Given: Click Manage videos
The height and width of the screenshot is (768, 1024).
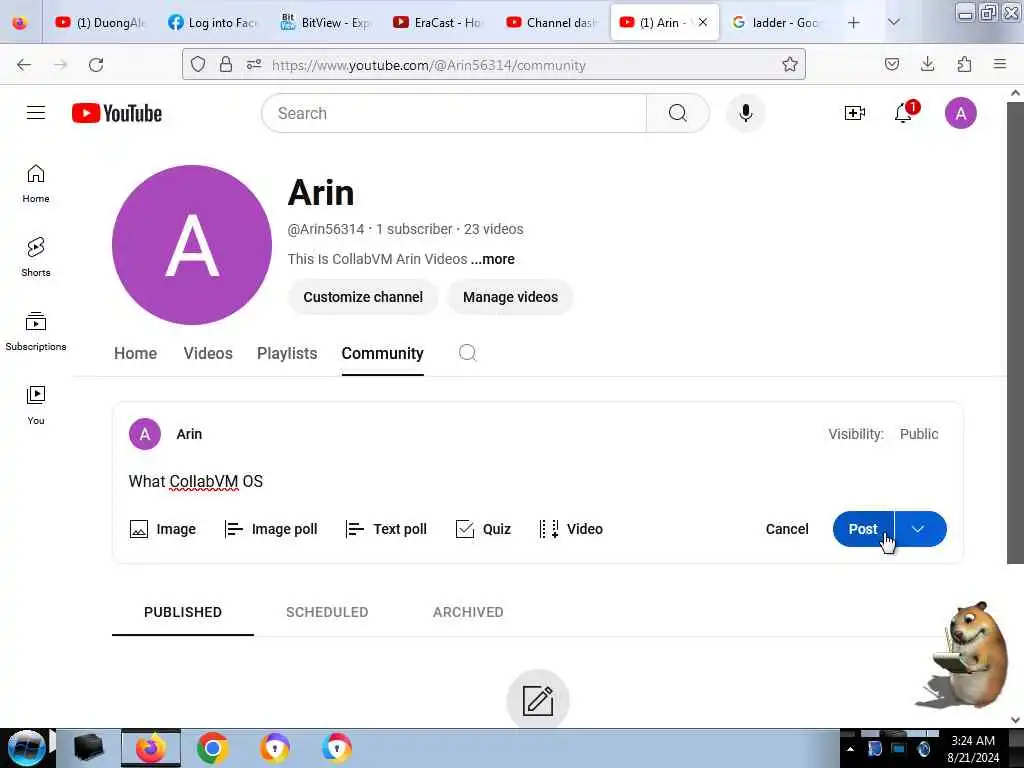Looking at the screenshot, I should [510, 297].
